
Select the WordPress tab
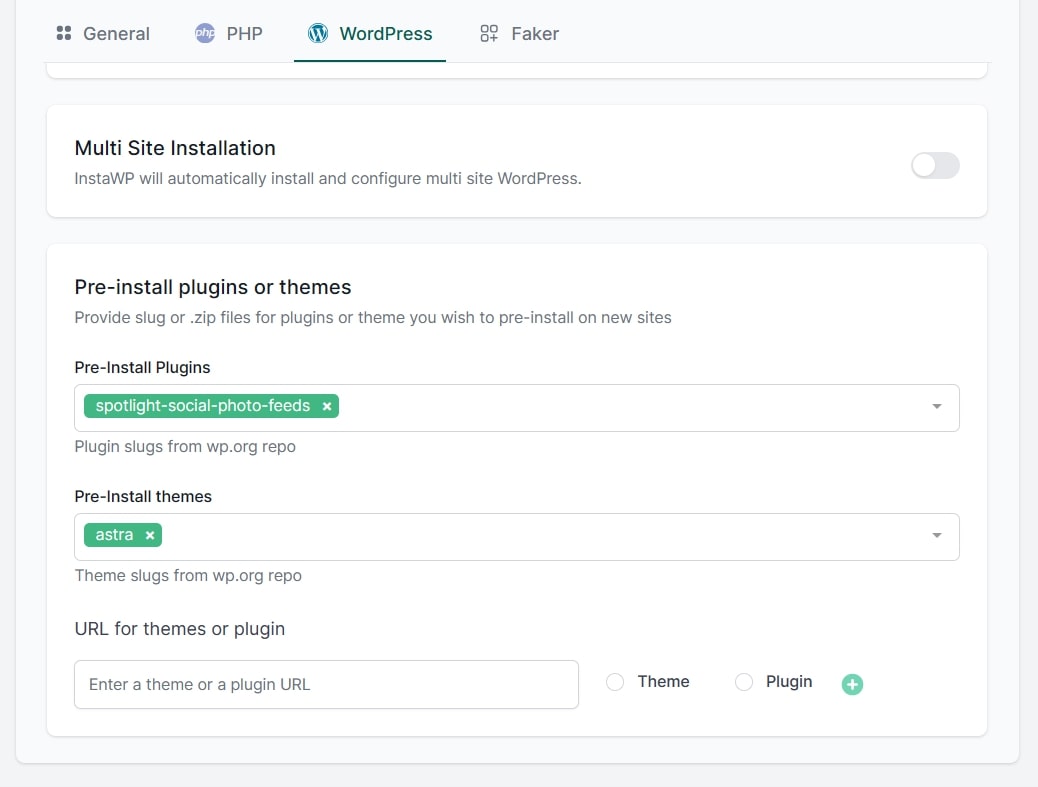(x=370, y=34)
